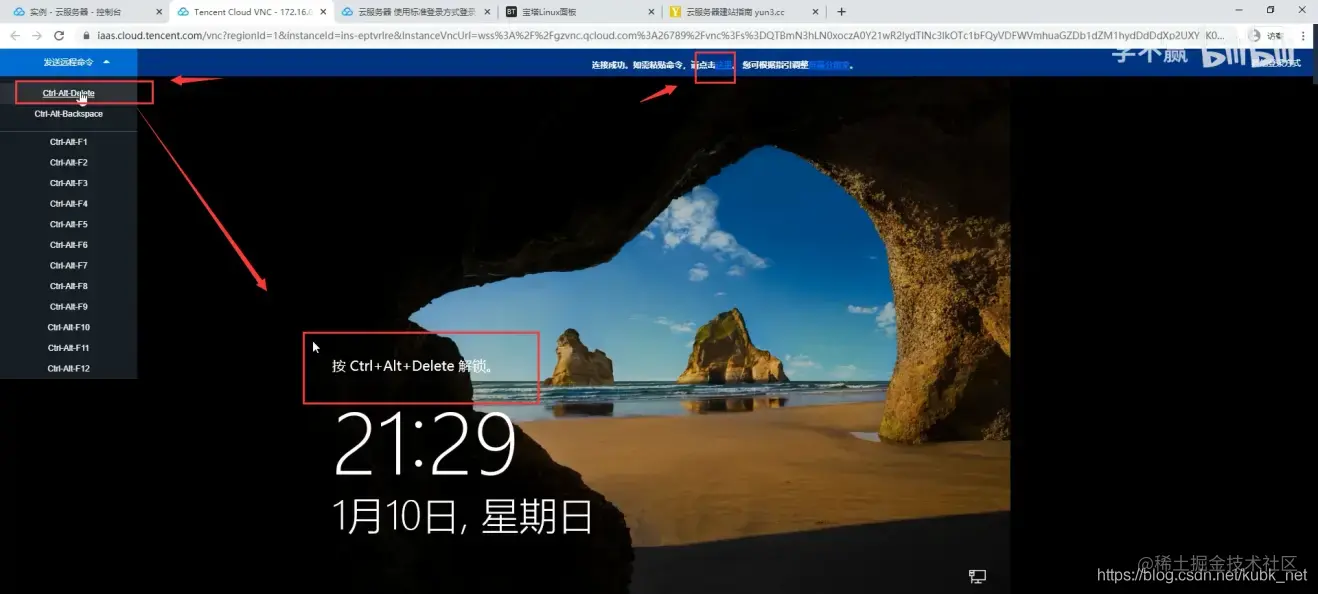Select the Ctrl-Alt-F12 command in the sidebar

[67, 369]
